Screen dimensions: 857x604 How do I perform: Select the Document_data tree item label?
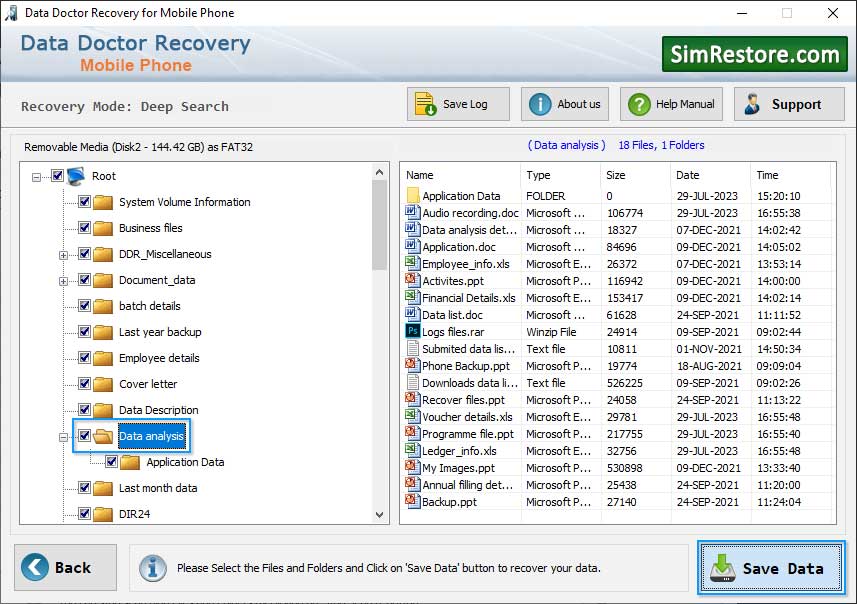(157, 280)
